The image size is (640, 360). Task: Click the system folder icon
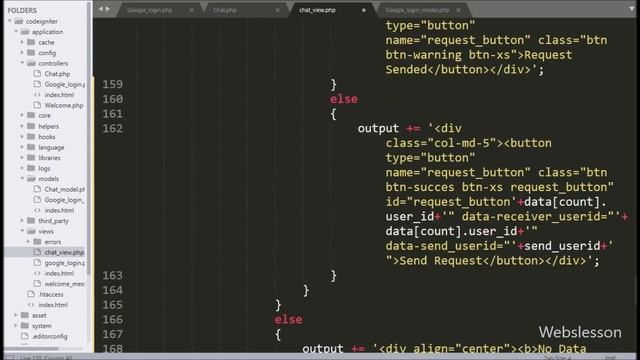pyautogui.click(x=25, y=326)
